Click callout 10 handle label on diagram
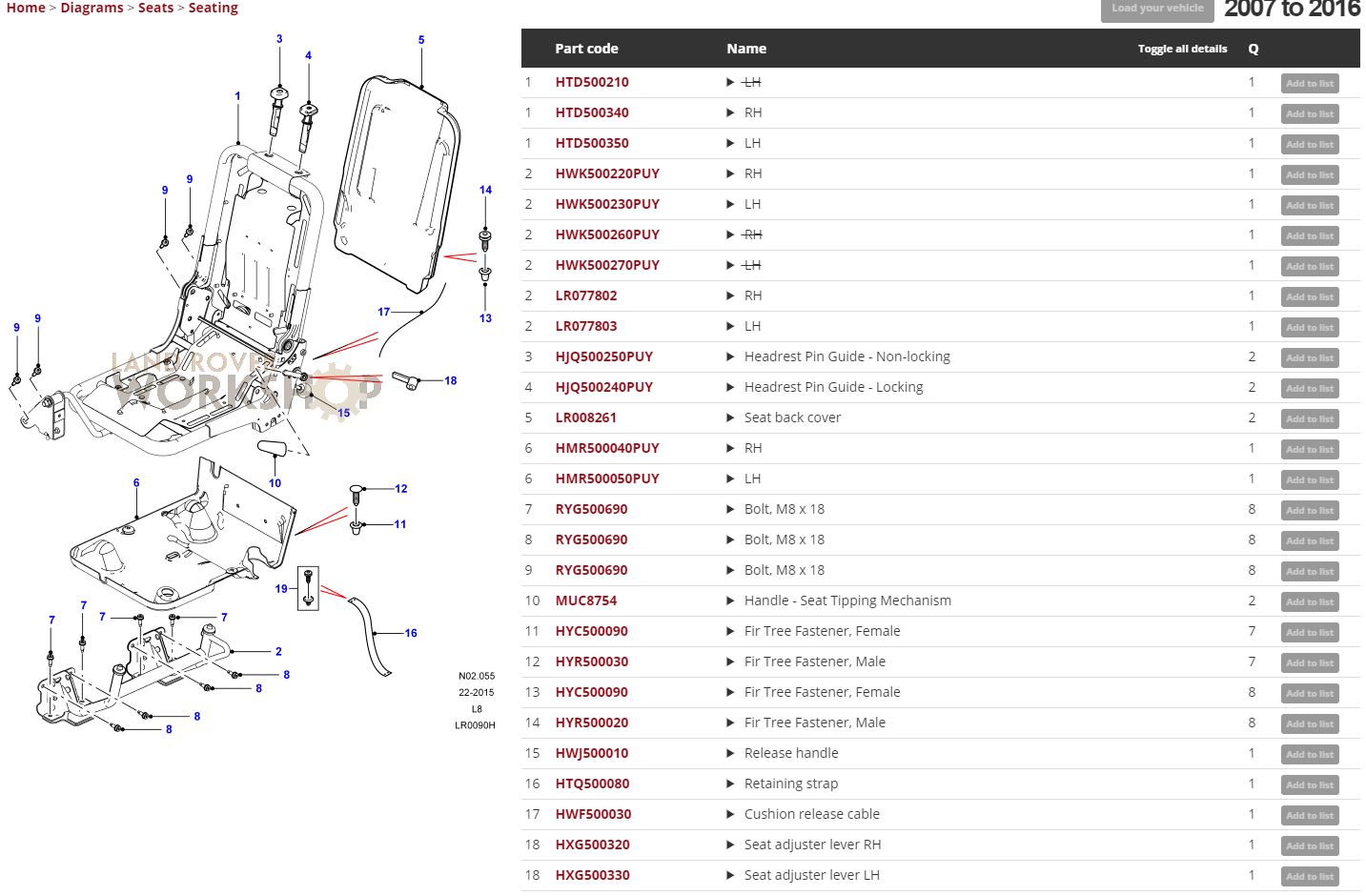 click(x=275, y=483)
